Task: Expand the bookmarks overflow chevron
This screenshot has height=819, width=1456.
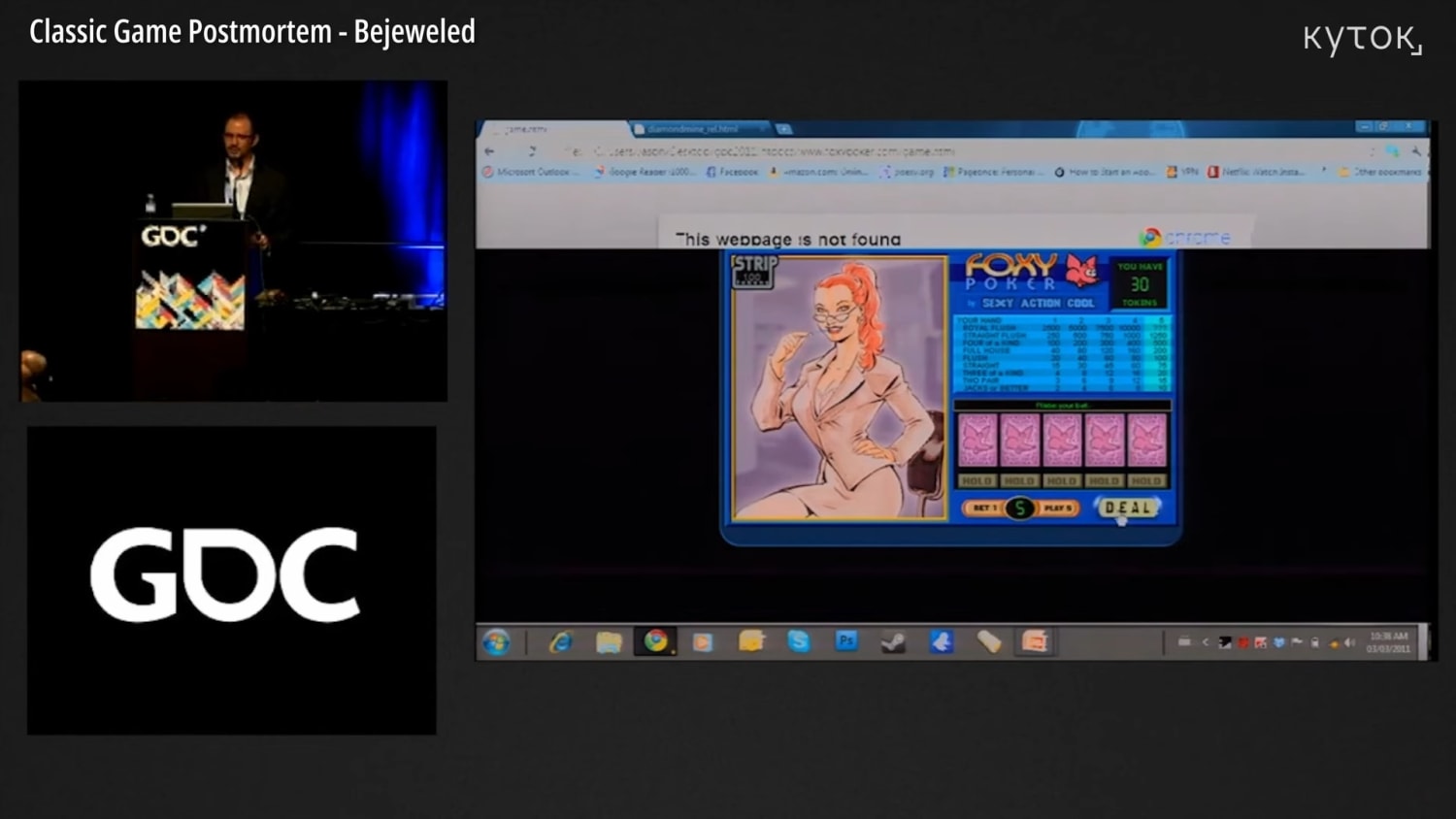Action: pos(1324,172)
